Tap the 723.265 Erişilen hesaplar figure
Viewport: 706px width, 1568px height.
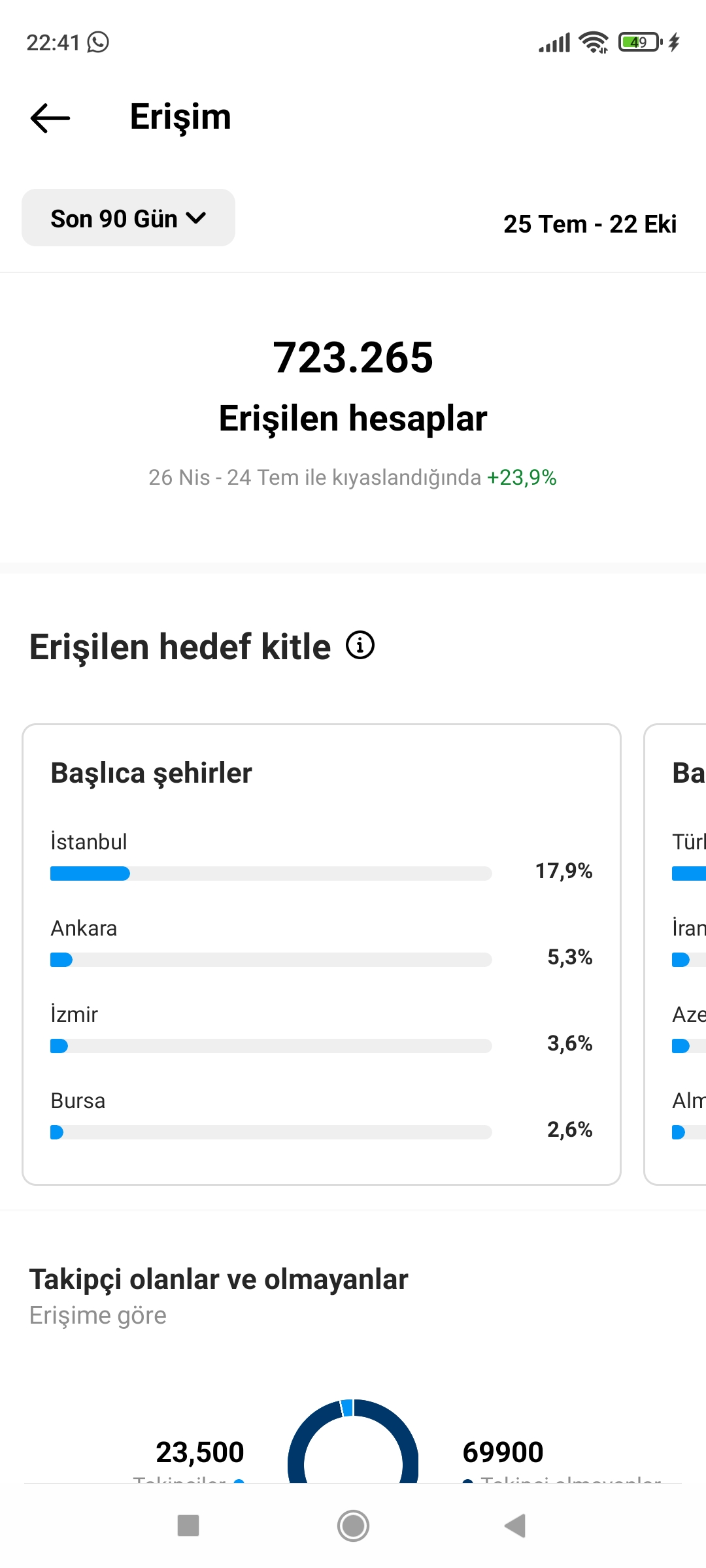coord(353,385)
